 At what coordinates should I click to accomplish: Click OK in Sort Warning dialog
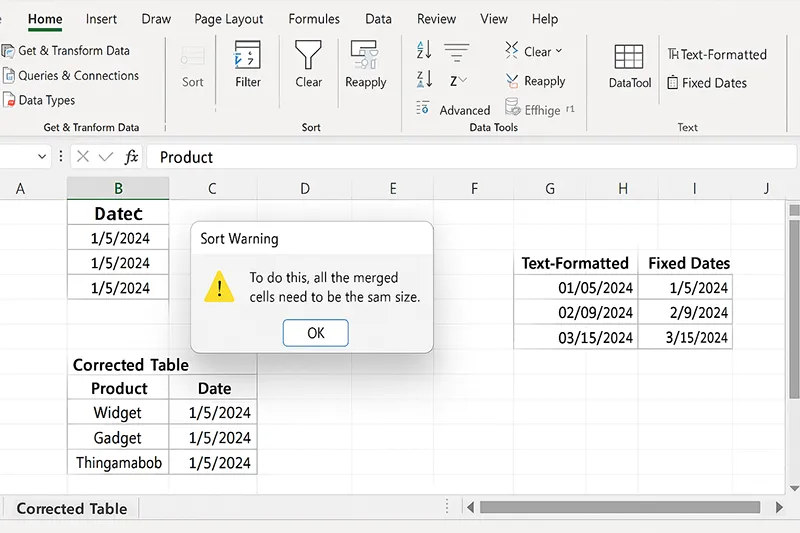[x=315, y=333]
